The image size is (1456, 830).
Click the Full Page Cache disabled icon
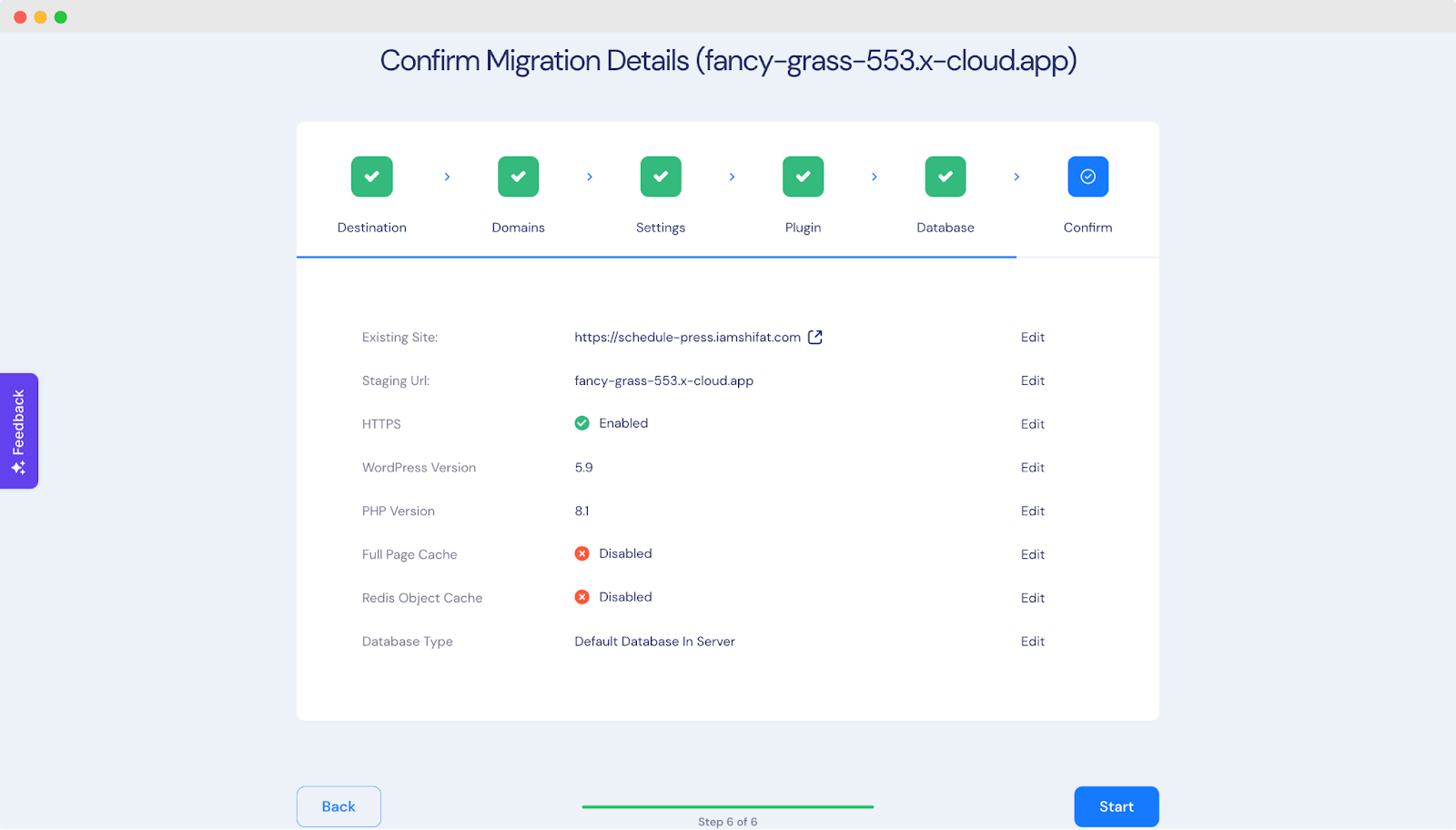[x=582, y=553]
